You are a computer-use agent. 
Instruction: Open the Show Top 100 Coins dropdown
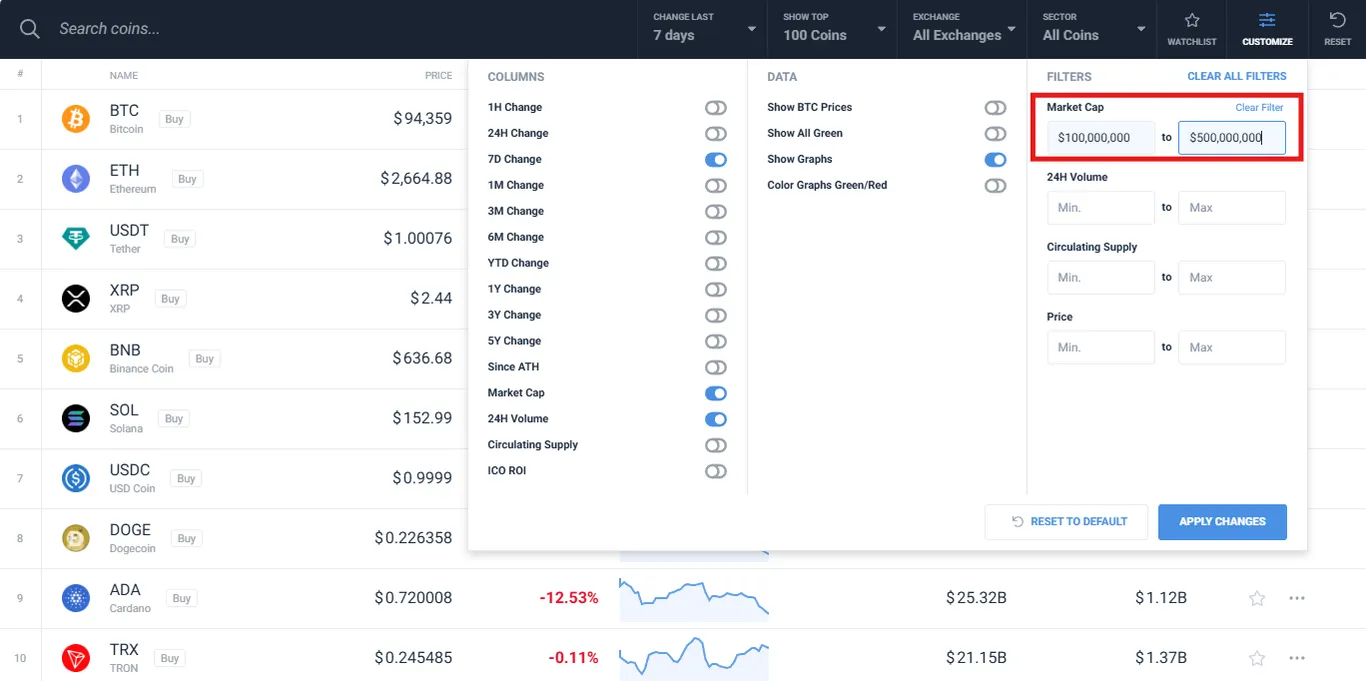pos(832,29)
